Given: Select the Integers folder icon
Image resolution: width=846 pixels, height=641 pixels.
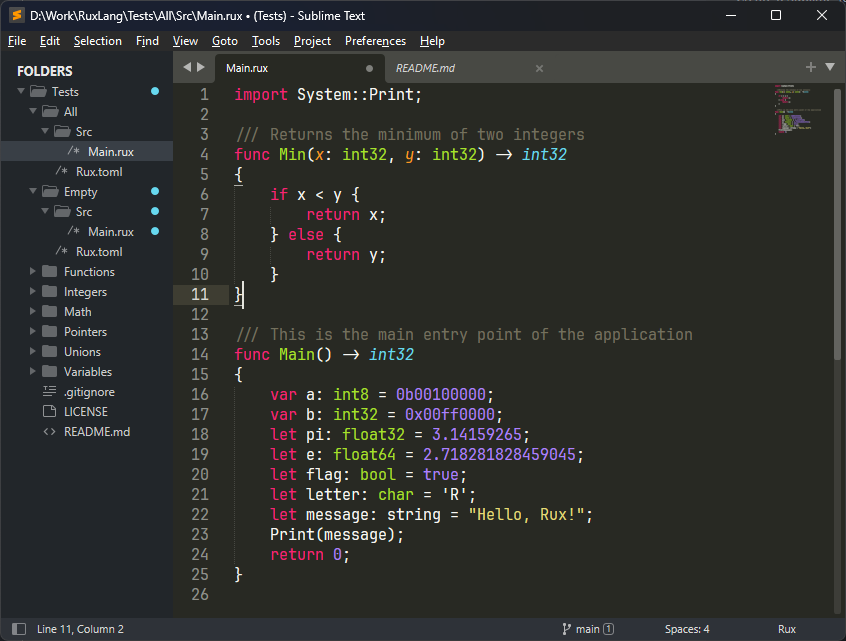Looking at the screenshot, I should [x=50, y=291].
